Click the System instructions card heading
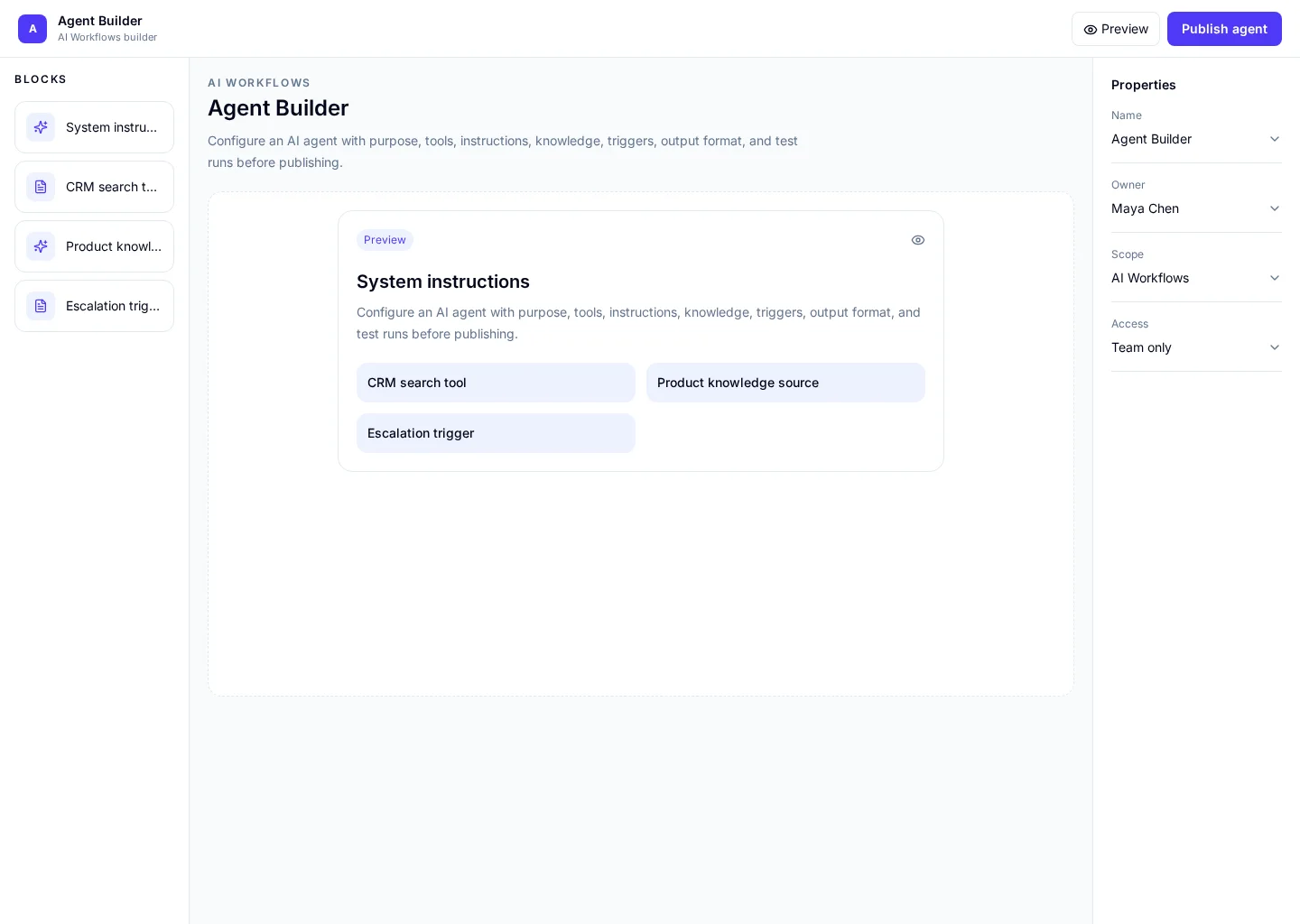Image resolution: width=1300 pixels, height=924 pixels. (443, 282)
